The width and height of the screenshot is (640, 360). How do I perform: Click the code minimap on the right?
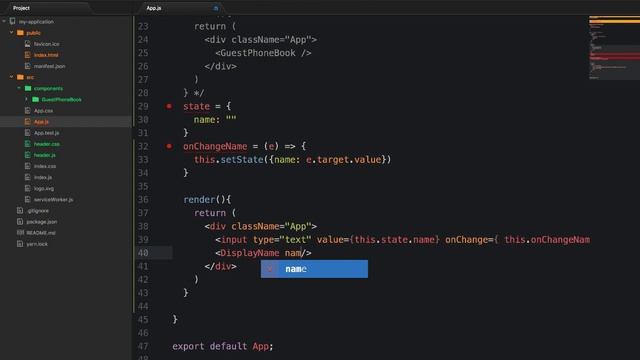614,47
